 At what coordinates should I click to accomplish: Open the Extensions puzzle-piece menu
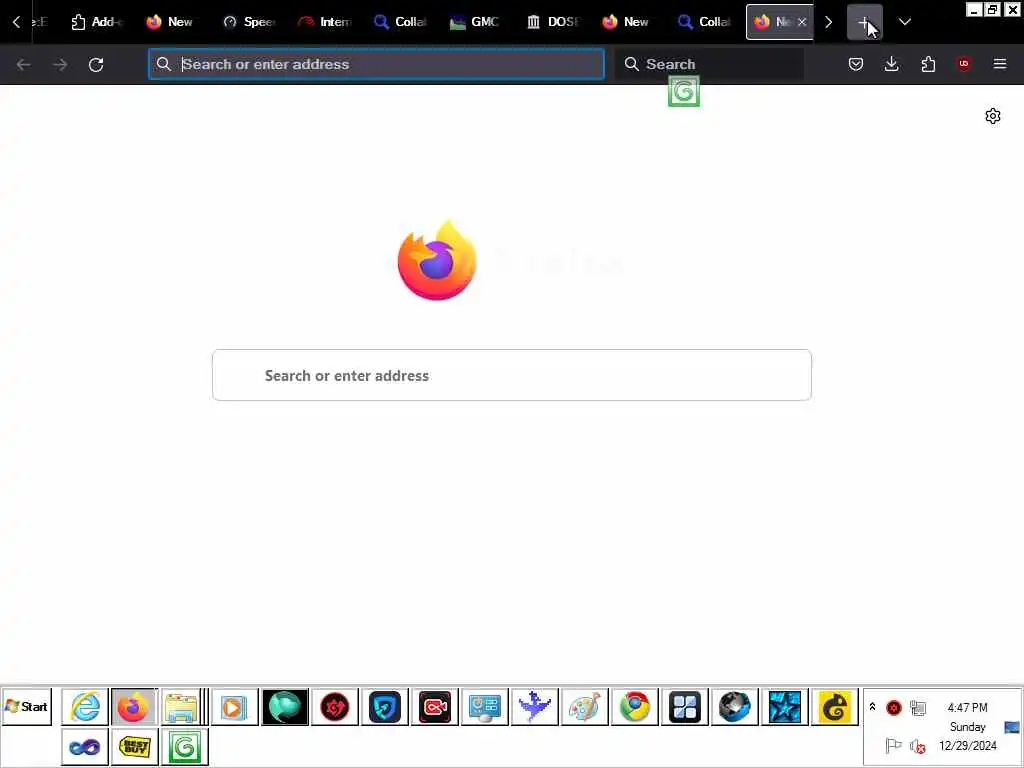pyautogui.click(x=928, y=64)
